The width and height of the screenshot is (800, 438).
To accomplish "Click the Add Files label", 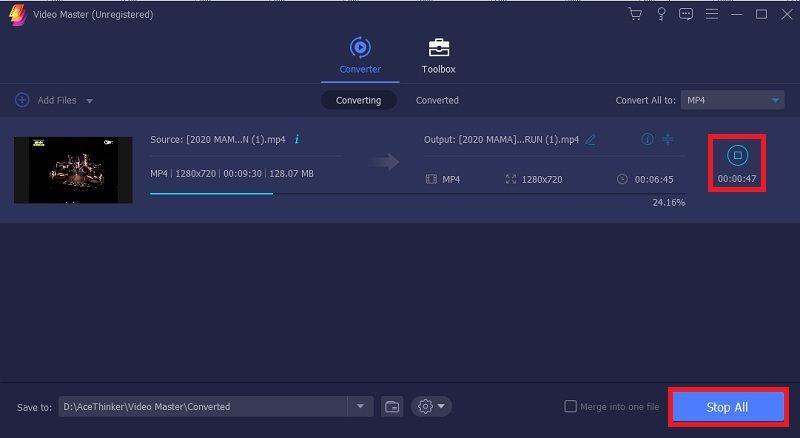I will 57,101.
